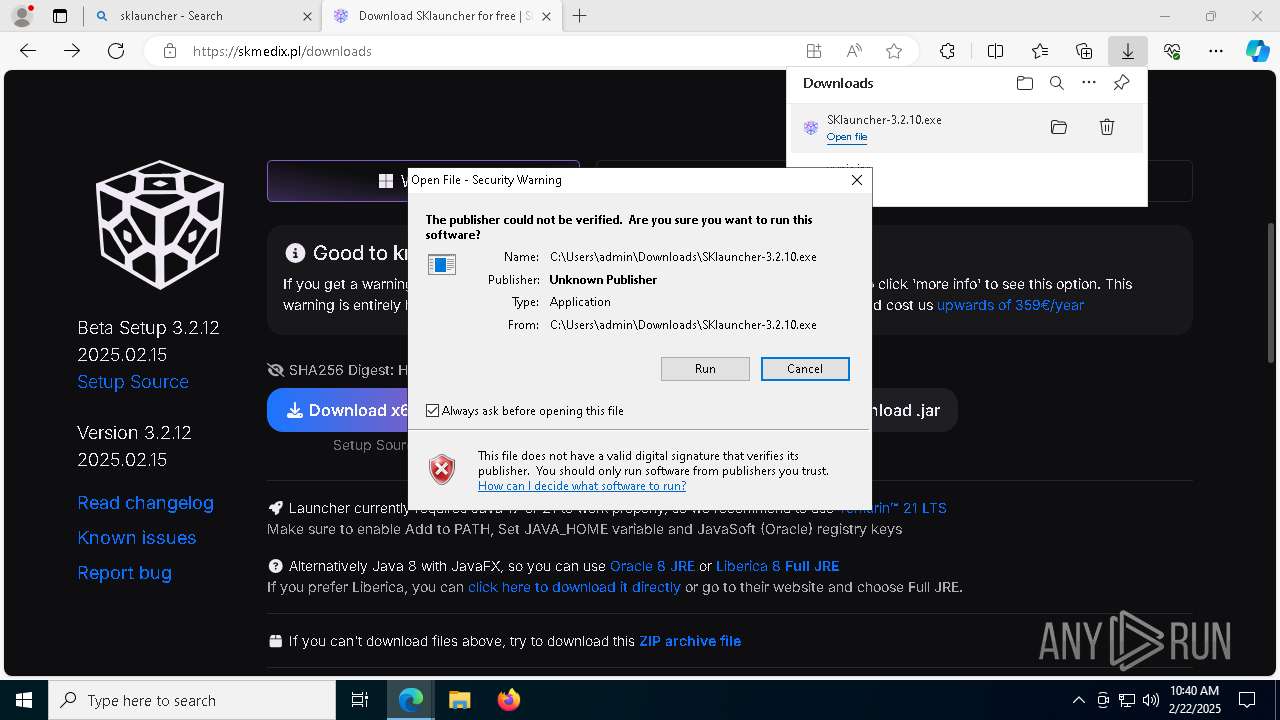Click the blue Download x64 button
The height and width of the screenshot is (720, 1280).
tap(338, 411)
